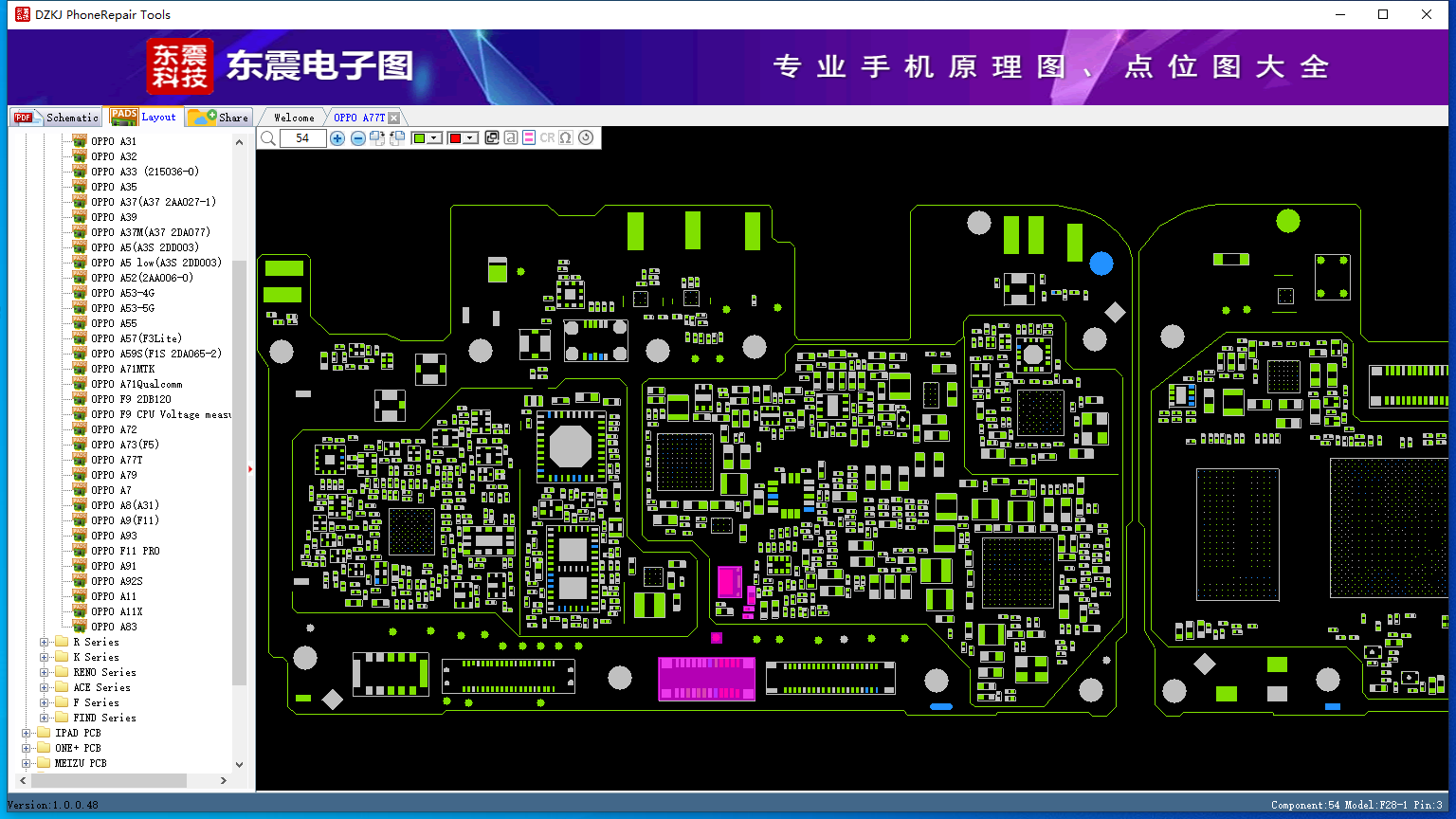Maximize the DZKJ PhoneRepair Tools window
This screenshot has height=819, width=1456.
1383,14
